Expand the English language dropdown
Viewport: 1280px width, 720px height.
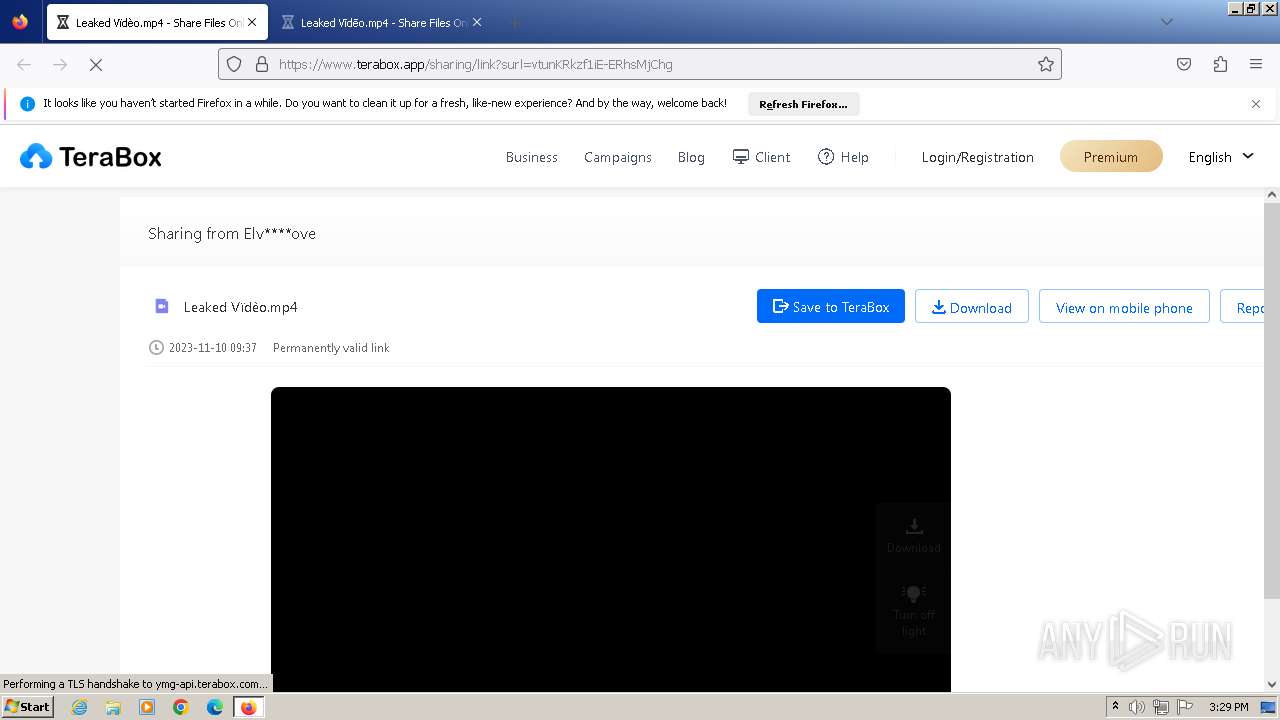(1221, 157)
